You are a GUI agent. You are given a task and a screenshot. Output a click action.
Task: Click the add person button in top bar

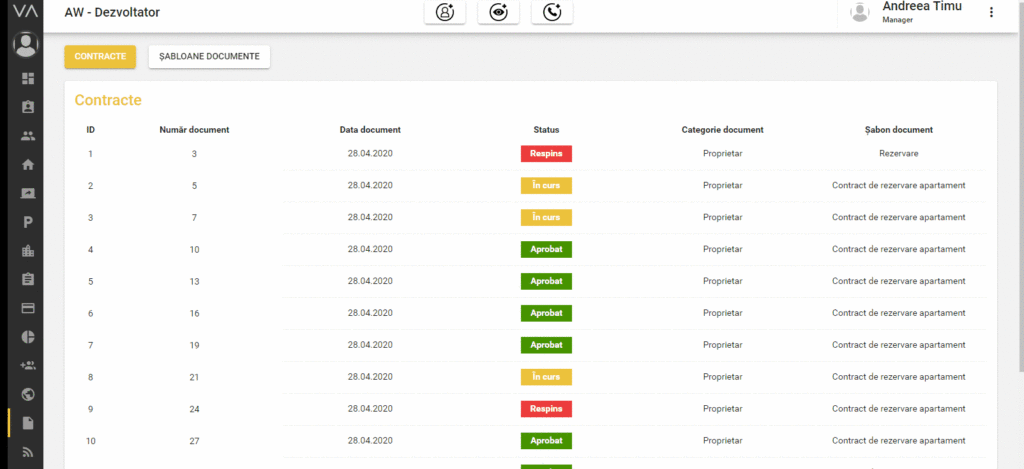pyautogui.click(x=445, y=12)
